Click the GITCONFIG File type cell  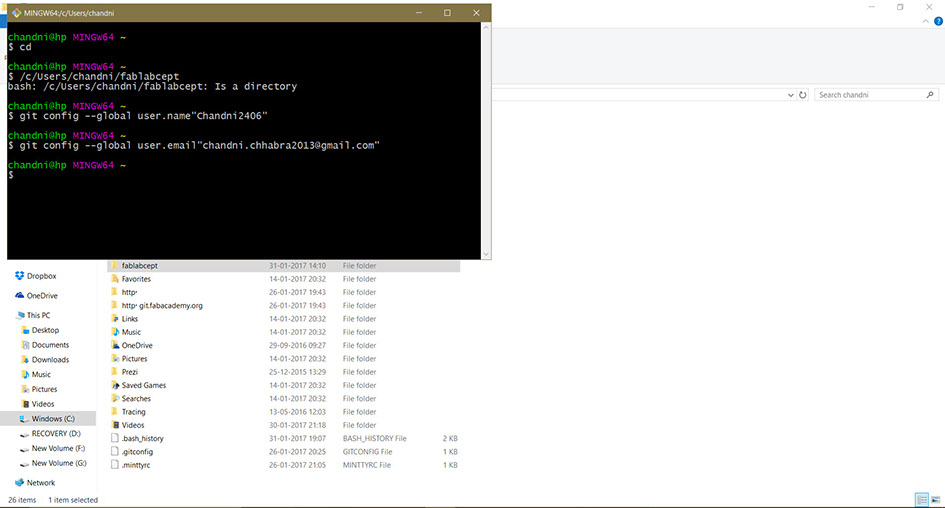[x=367, y=452]
